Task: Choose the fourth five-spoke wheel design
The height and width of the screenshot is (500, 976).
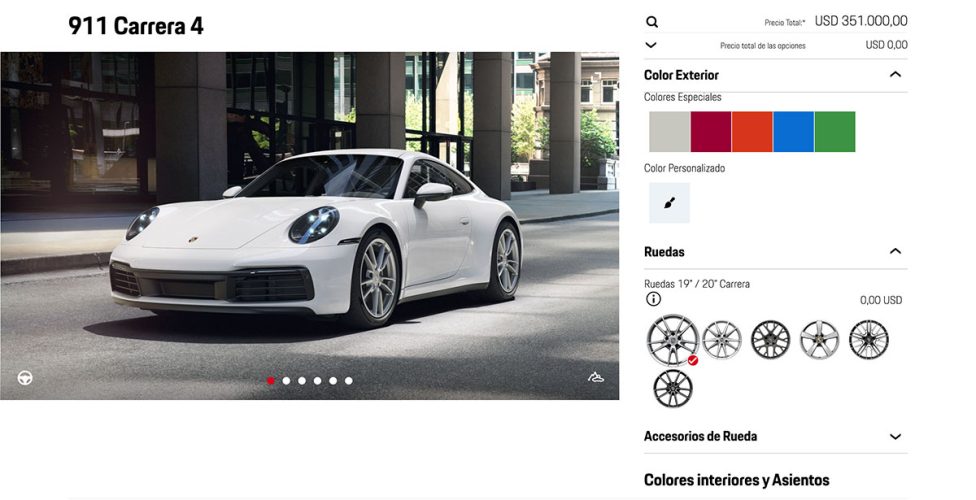Action: (819, 340)
